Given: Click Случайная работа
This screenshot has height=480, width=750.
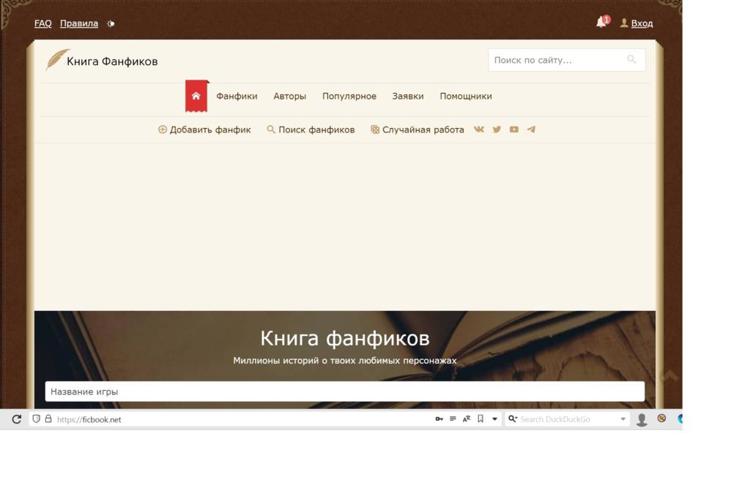Looking at the screenshot, I should (x=418, y=130).
